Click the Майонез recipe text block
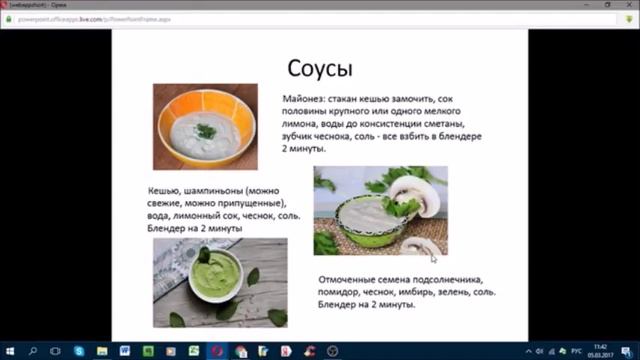 coord(382,124)
